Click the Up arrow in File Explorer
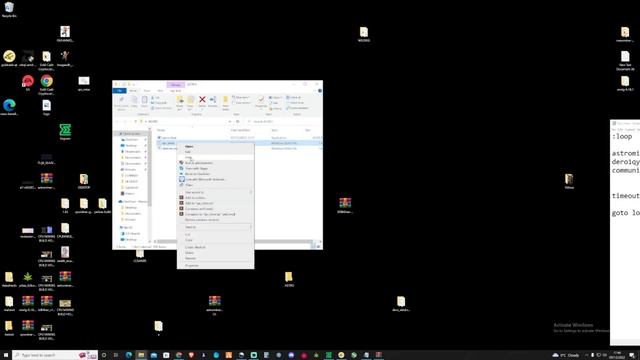The height and width of the screenshot is (360, 640). click(x=136, y=122)
